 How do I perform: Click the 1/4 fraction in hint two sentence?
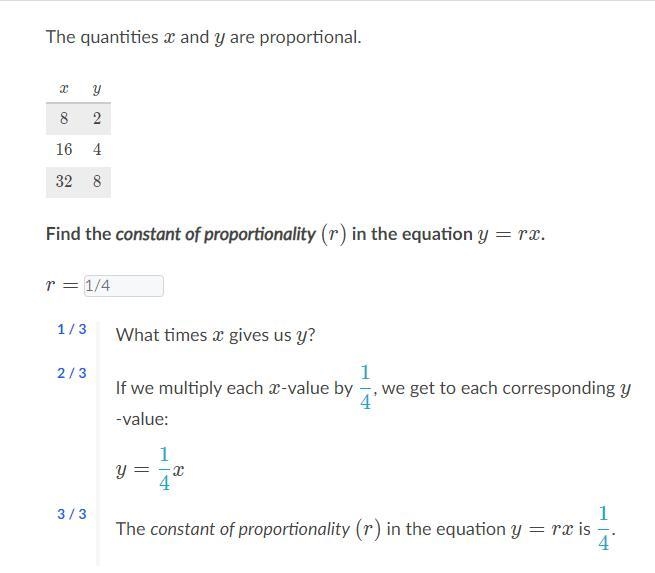coord(366,388)
